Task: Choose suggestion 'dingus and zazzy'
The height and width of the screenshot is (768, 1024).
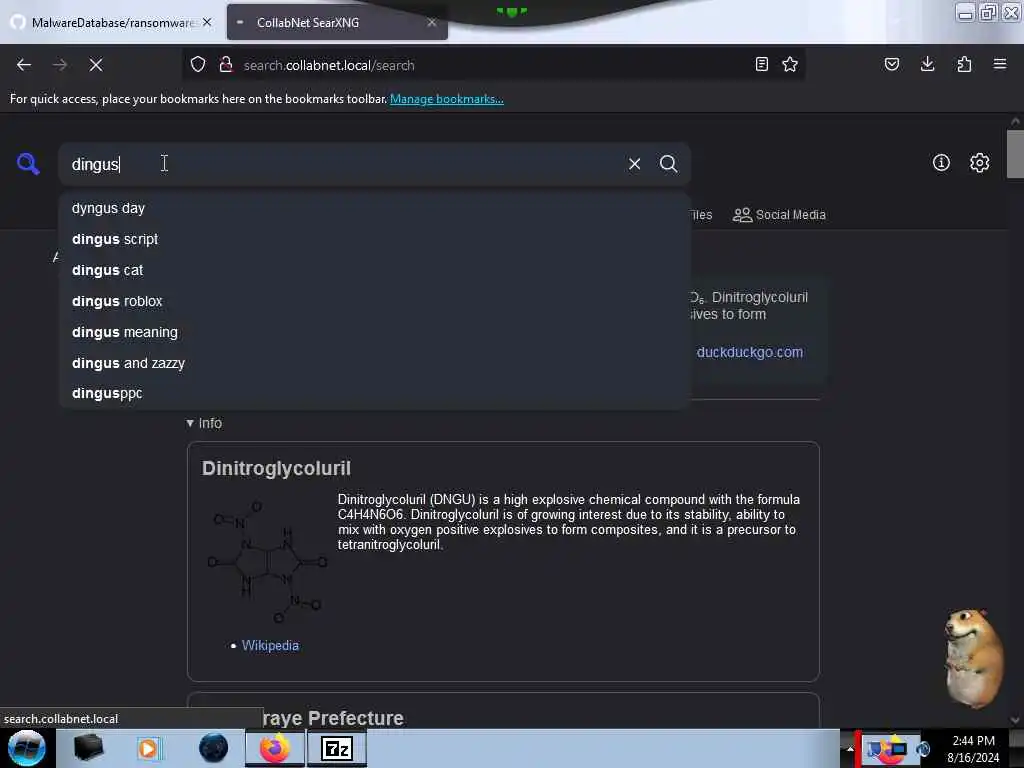Action: [x=375, y=362]
